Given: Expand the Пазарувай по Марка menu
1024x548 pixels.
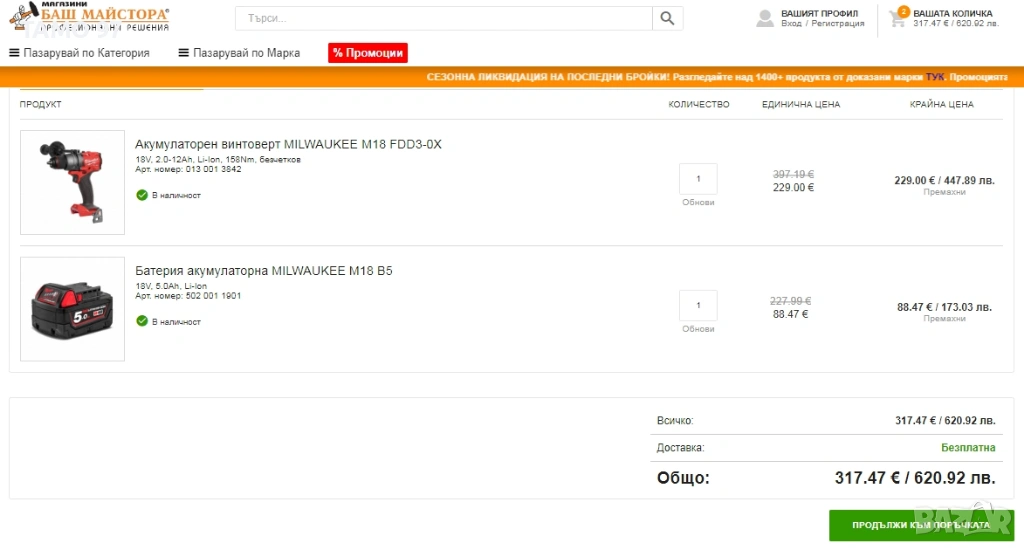Looking at the screenshot, I should (x=239, y=53).
